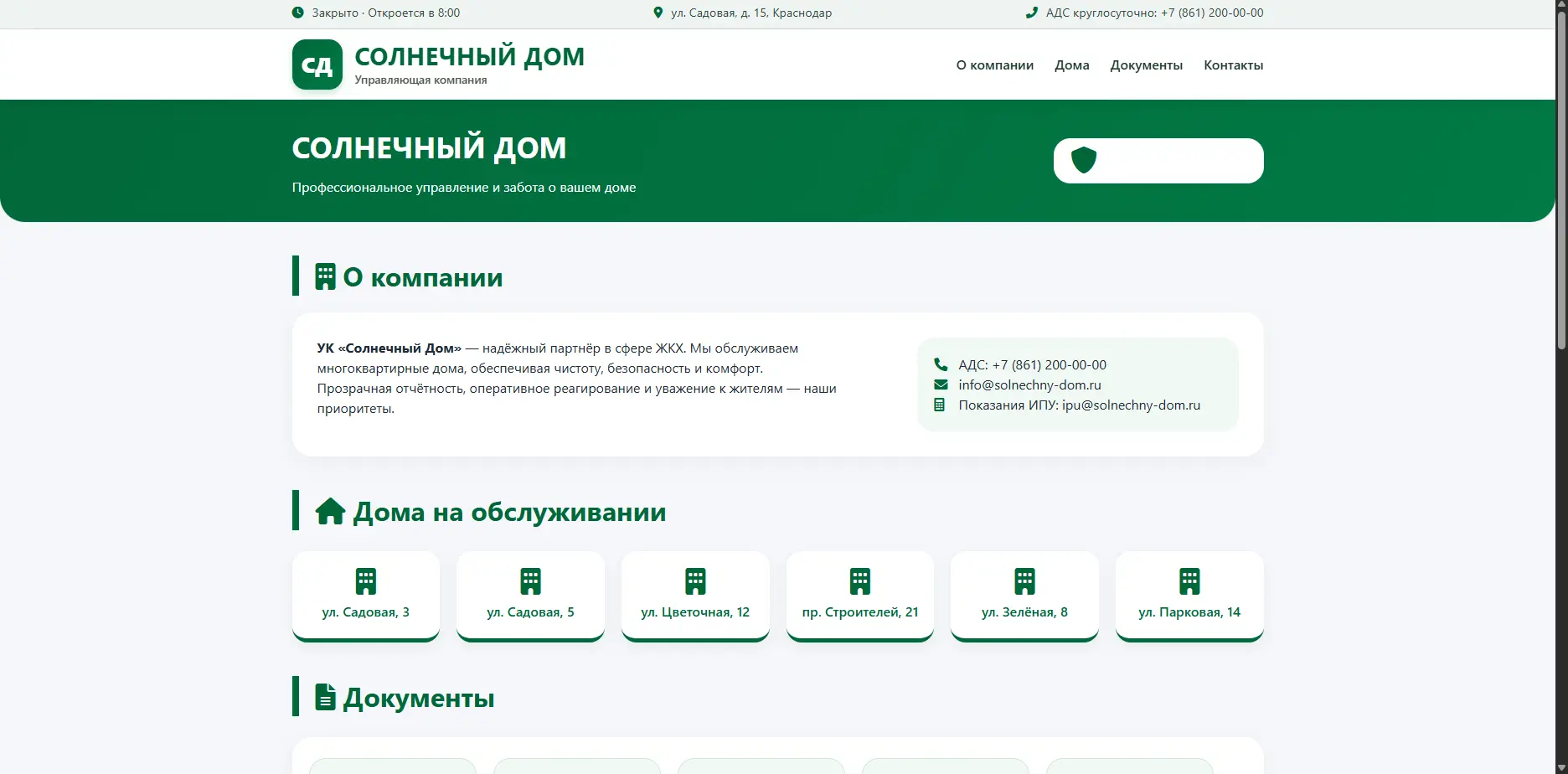Click the Управляющая компания subtitle under the logo
1568x774 pixels.
coord(420,80)
